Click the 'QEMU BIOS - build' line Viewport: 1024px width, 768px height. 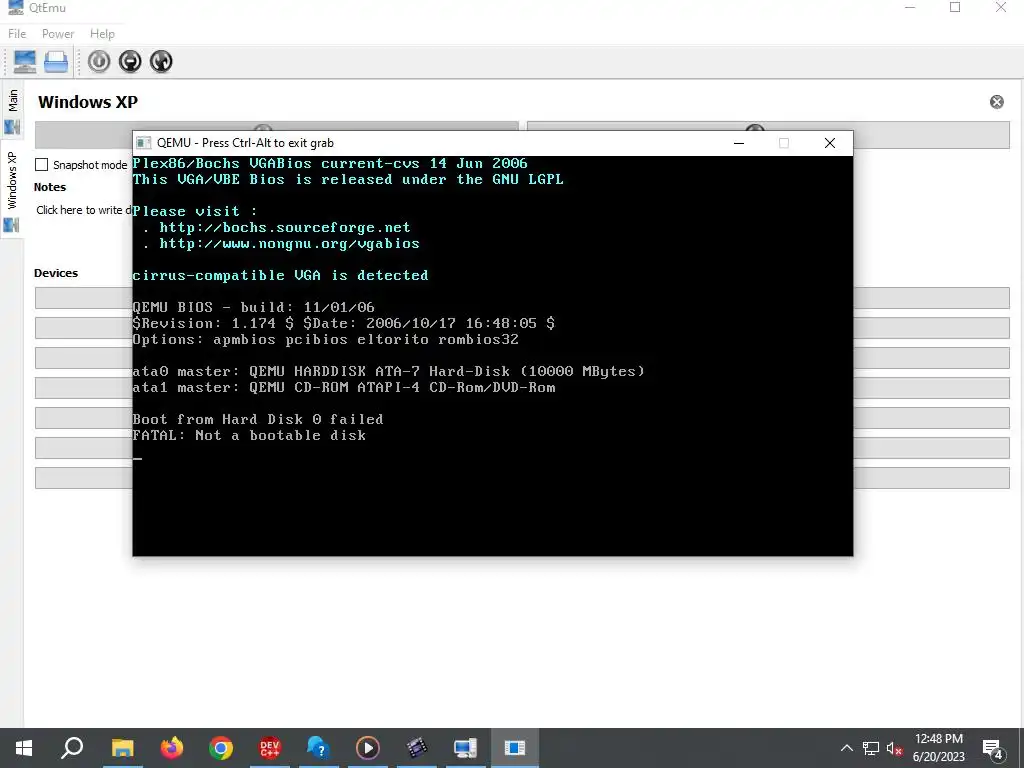(253, 307)
